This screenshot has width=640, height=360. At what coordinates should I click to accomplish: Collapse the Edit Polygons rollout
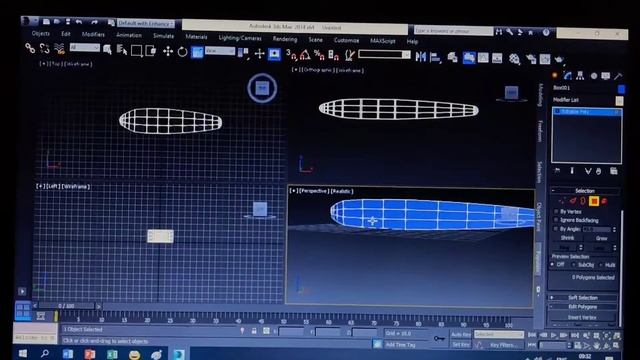tap(583, 307)
